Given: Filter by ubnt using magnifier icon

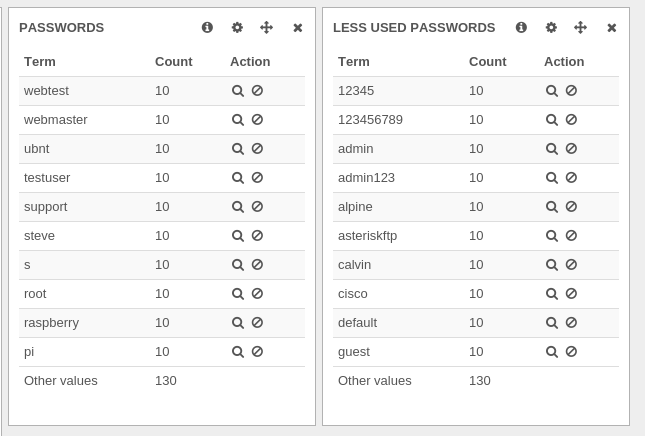Looking at the screenshot, I should coord(238,148).
